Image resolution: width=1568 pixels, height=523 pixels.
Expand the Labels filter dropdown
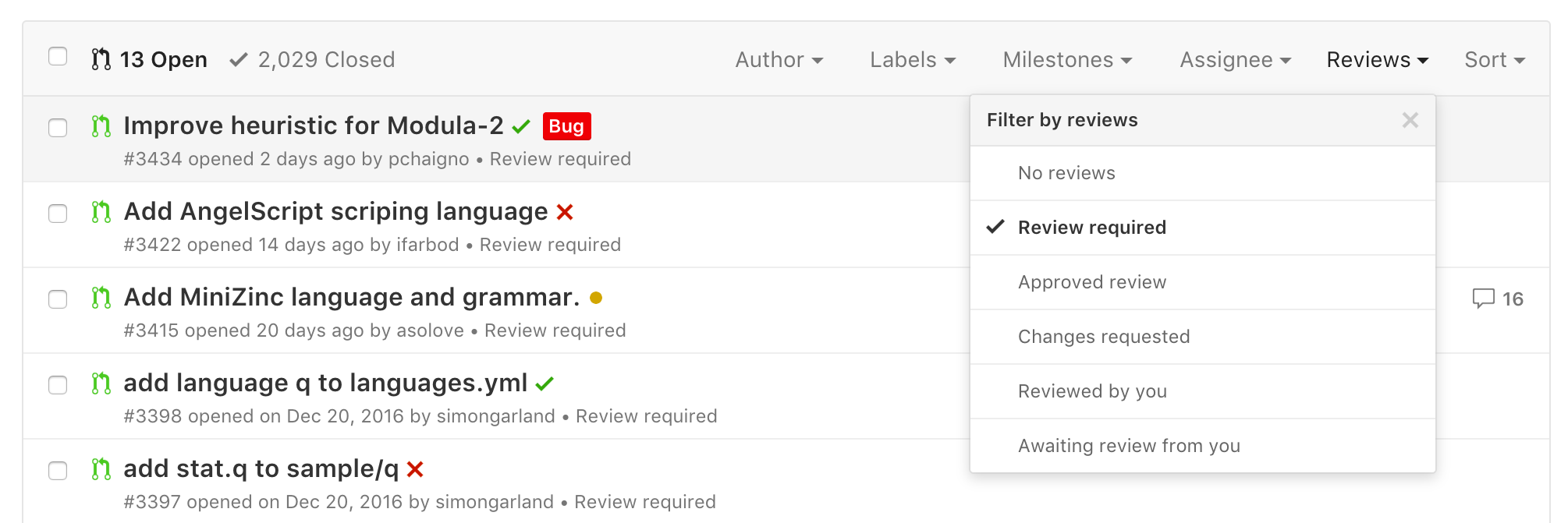(912, 60)
